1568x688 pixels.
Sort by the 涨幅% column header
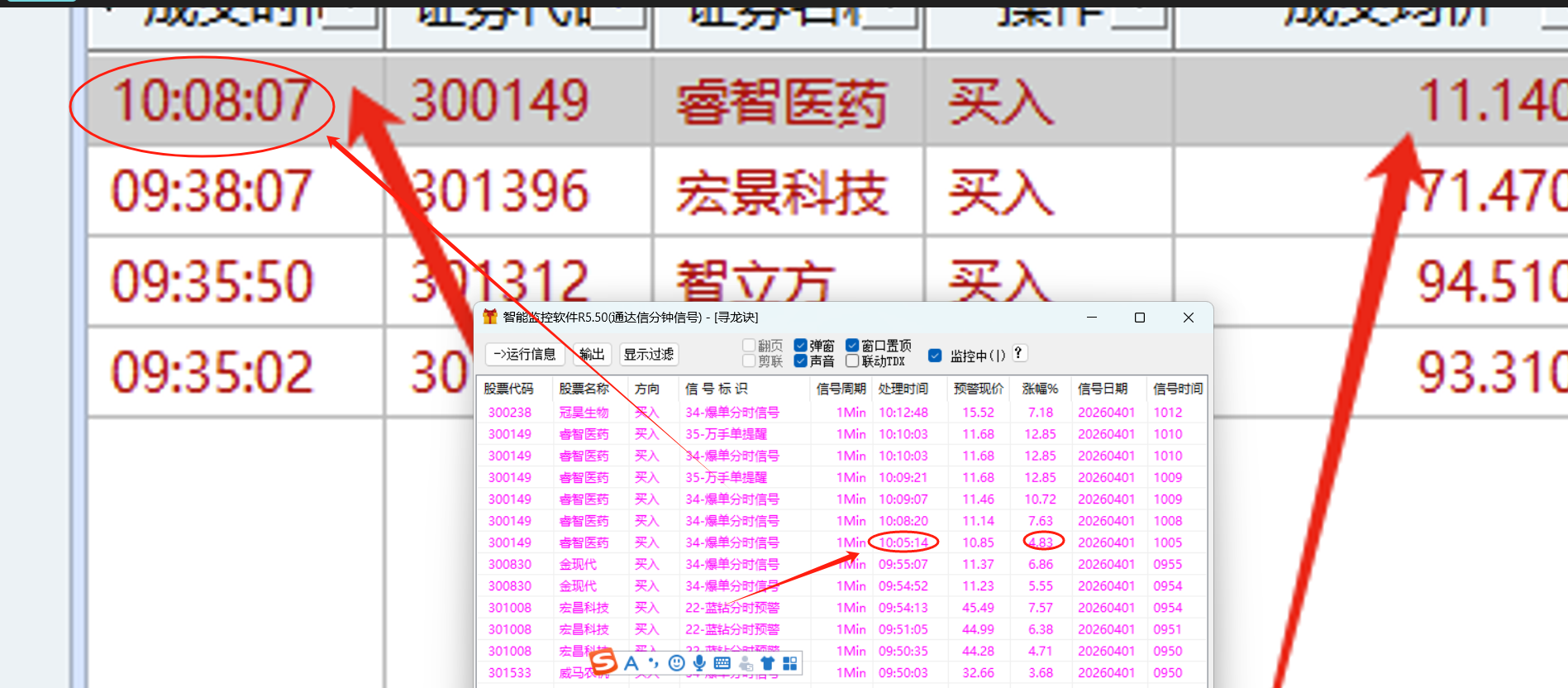(1040, 389)
